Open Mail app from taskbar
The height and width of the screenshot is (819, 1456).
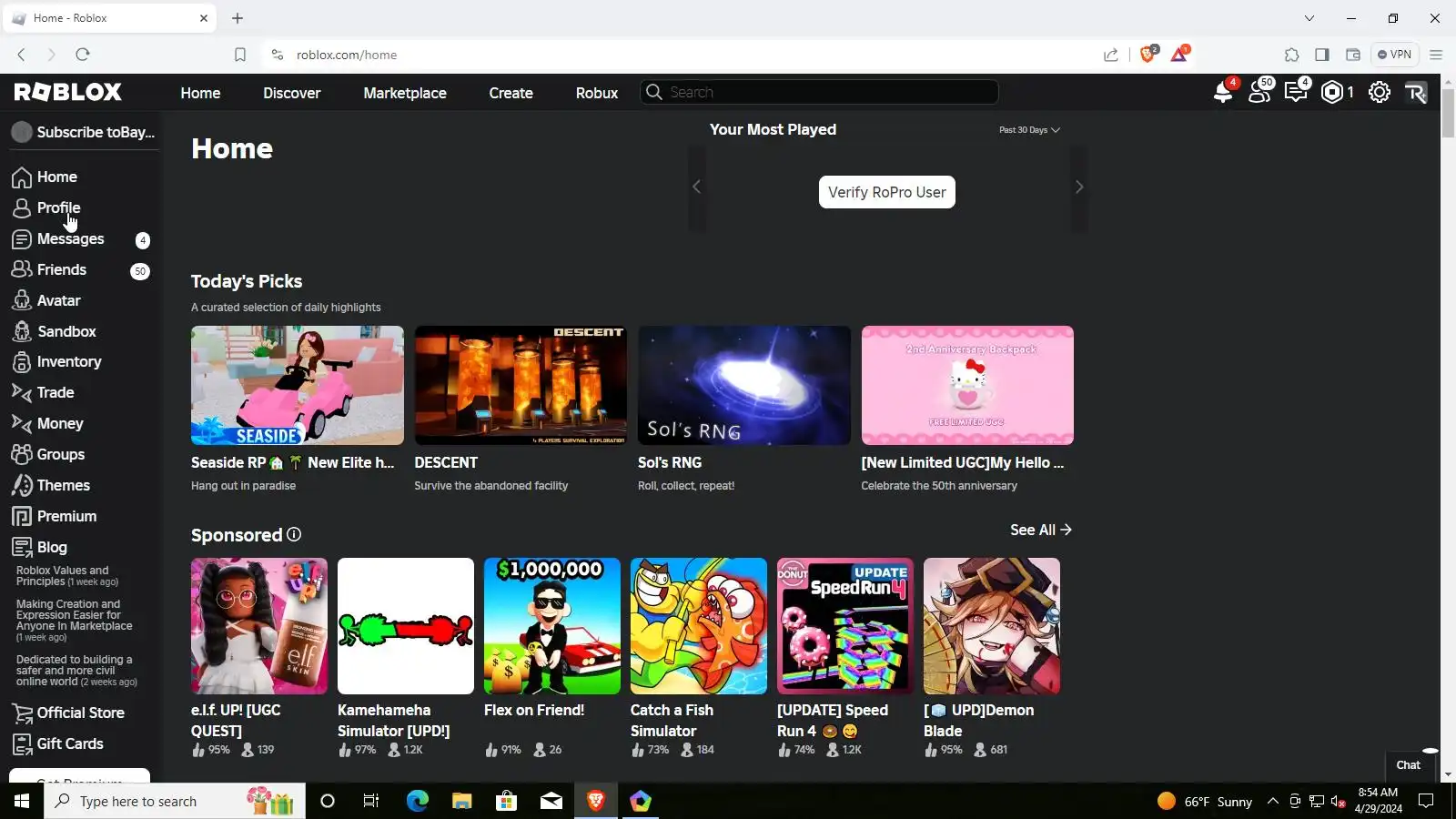pos(551,801)
